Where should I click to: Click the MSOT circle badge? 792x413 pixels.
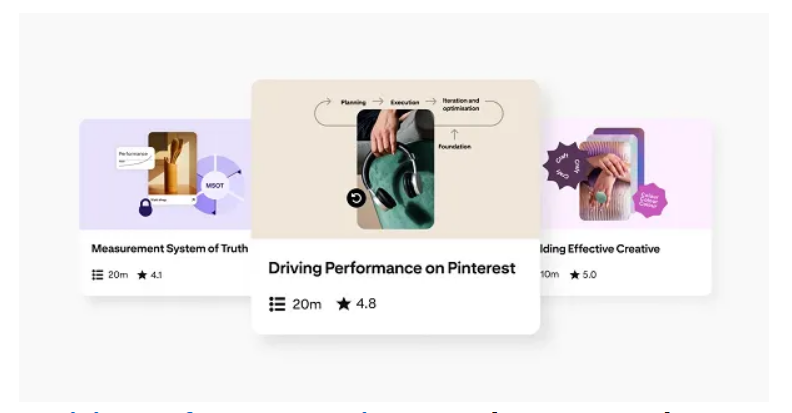click(214, 185)
